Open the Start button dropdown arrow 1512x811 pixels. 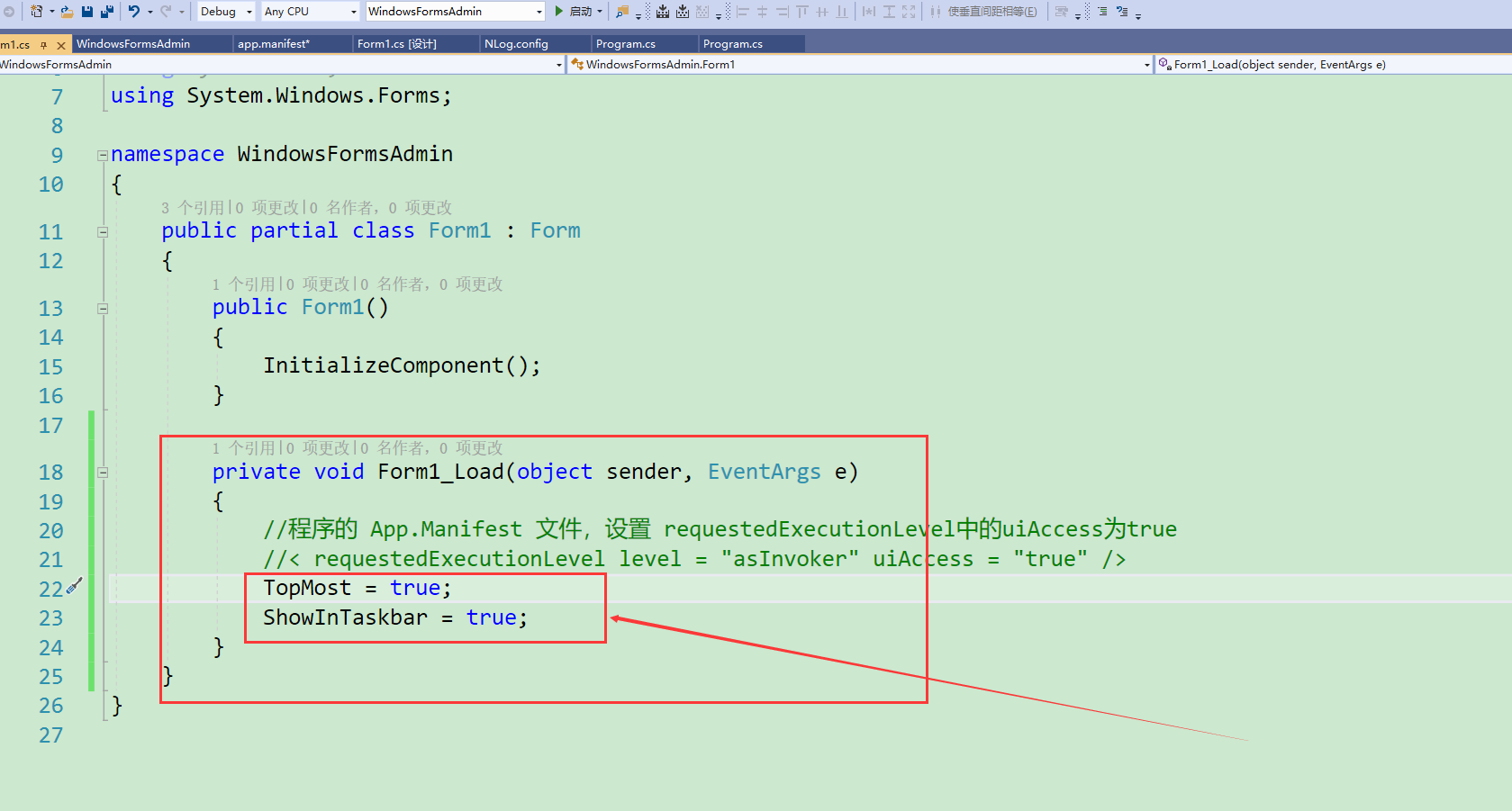[x=600, y=12]
